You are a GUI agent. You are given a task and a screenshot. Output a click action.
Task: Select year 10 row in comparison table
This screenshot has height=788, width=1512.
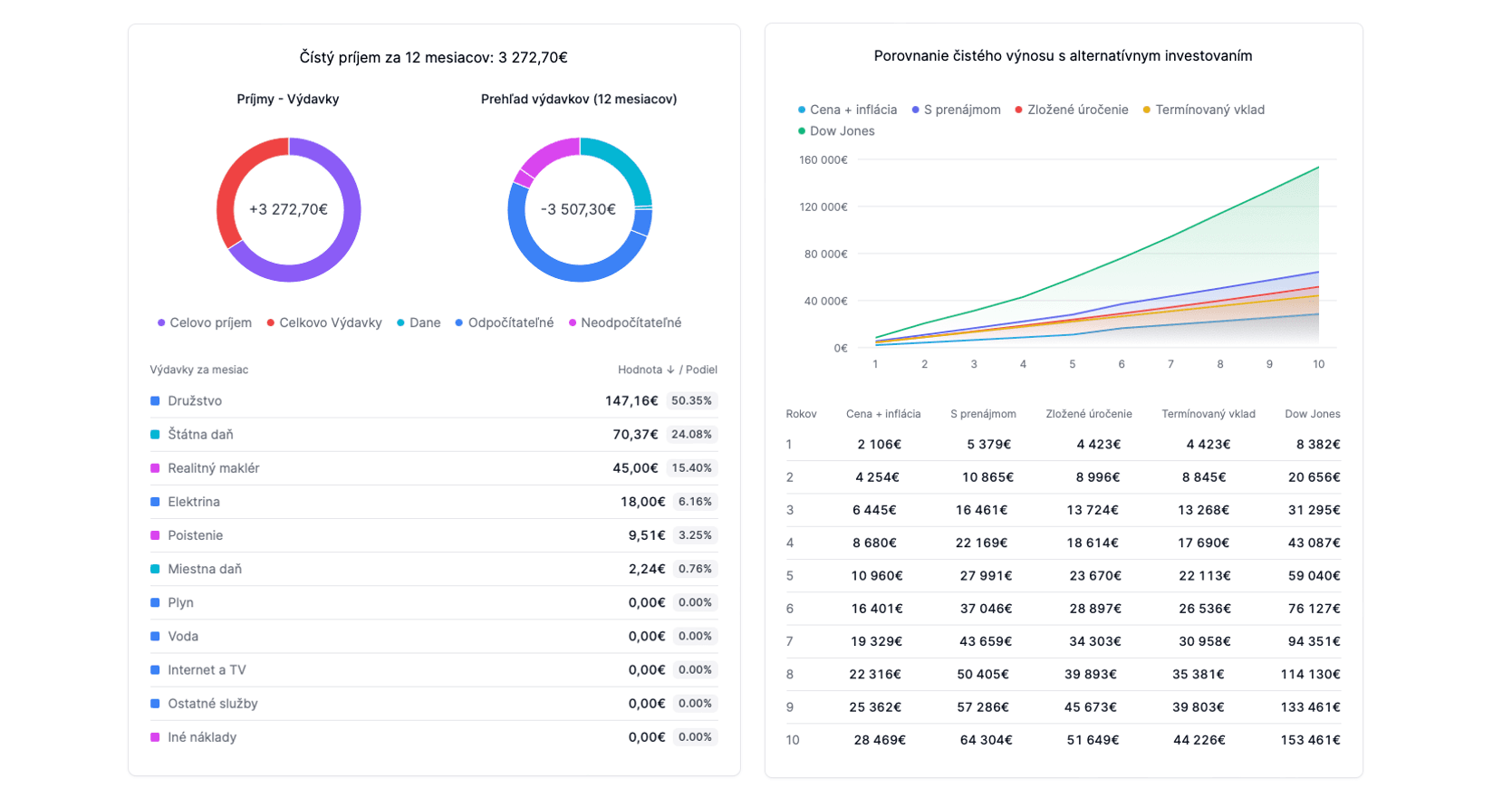[x=1062, y=740]
